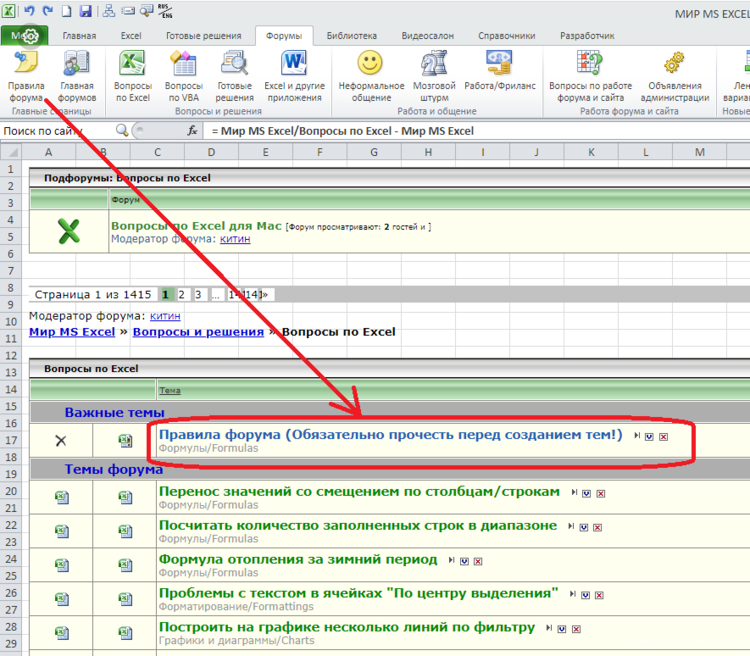Open topic Проблемы с текстом в ячейках
This screenshot has width=750, height=656.
coord(358,593)
